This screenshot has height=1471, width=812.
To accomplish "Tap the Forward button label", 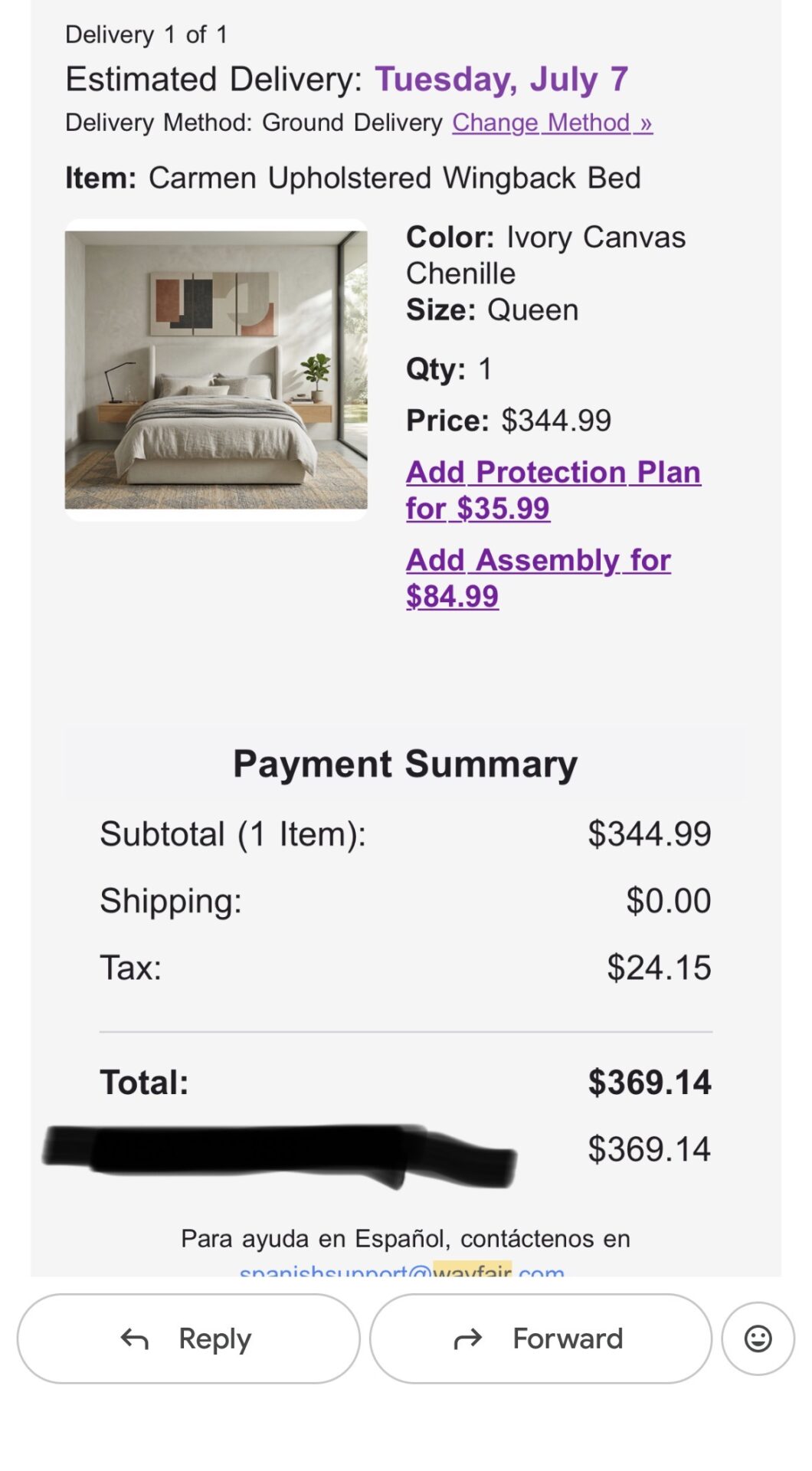I will click(568, 1338).
